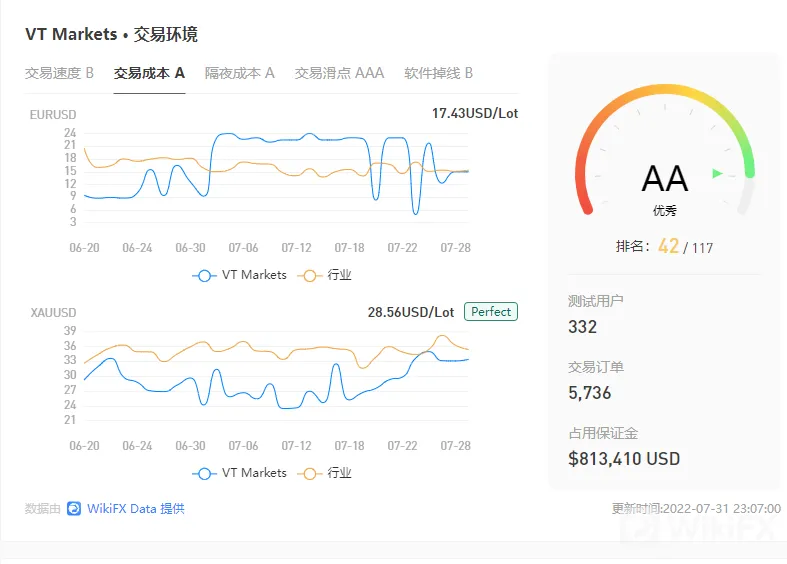Click the EURUSD chart label
The height and width of the screenshot is (564, 787).
pyautogui.click(x=53, y=115)
